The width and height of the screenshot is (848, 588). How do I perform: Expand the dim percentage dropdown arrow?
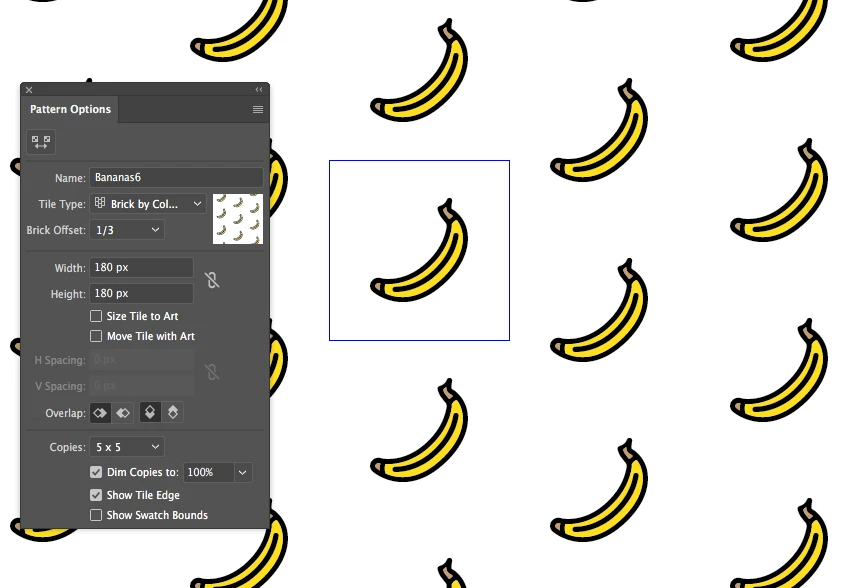point(243,472)
